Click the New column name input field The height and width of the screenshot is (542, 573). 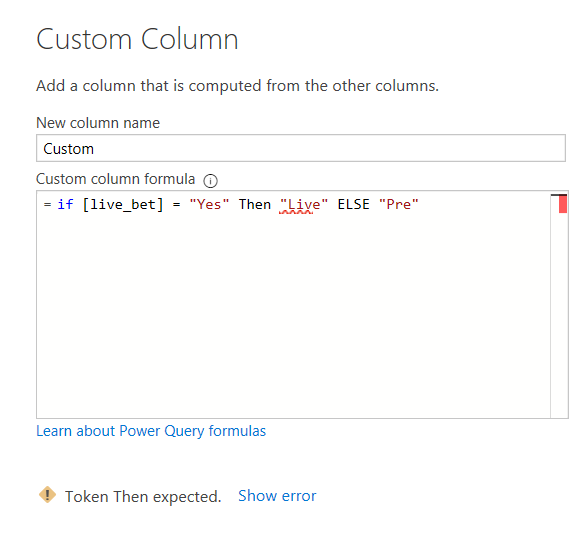[x=301, y=148]
